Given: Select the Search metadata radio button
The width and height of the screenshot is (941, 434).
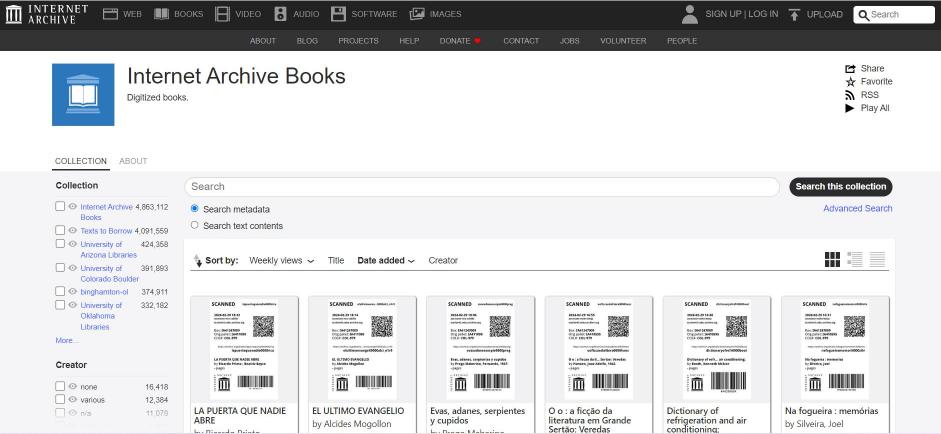Looking at the screenshot, I should pyautogui.click(x=194, y=208).
